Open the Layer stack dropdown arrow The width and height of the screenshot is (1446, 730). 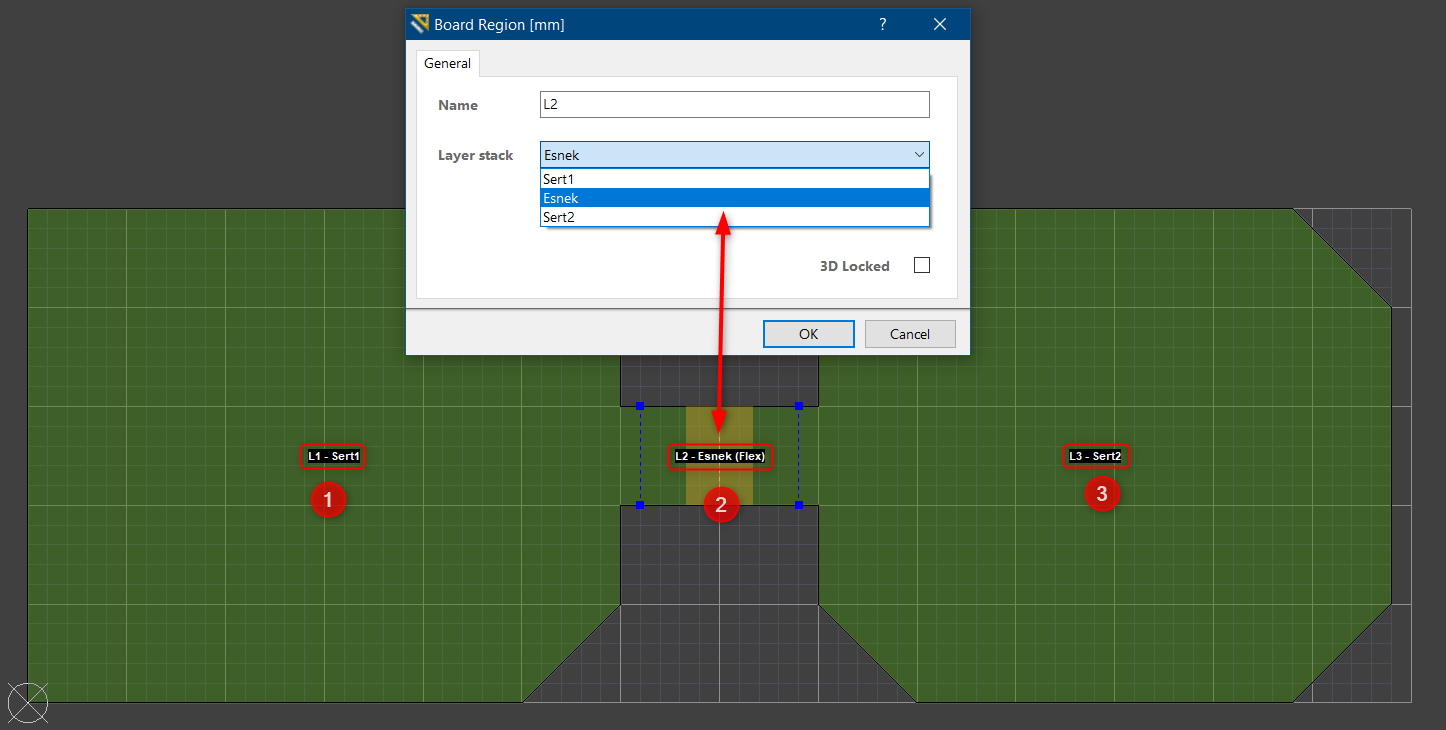919,154
